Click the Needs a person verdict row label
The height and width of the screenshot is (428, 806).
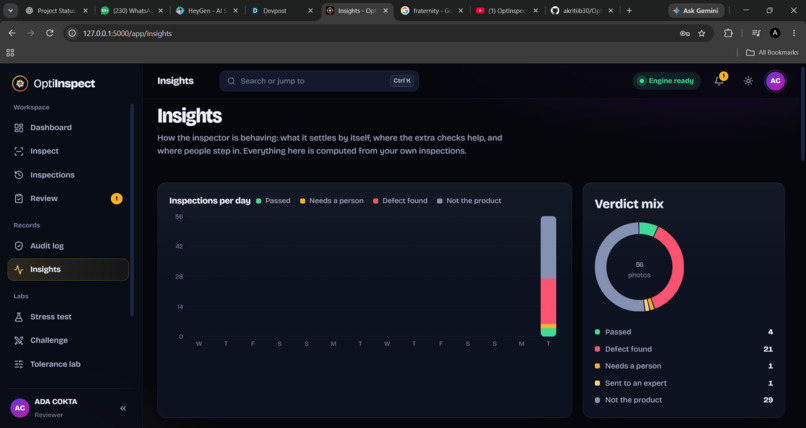(633, 366)
